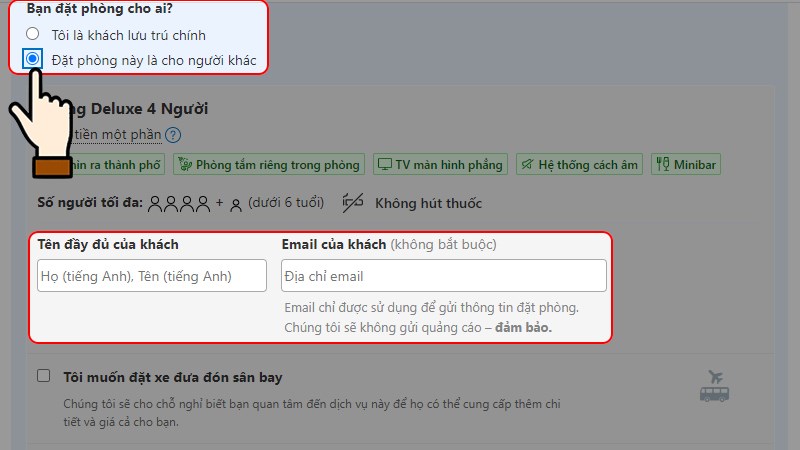
Task: Click 'Không hút thuốc' text
Action: (428, 203)
